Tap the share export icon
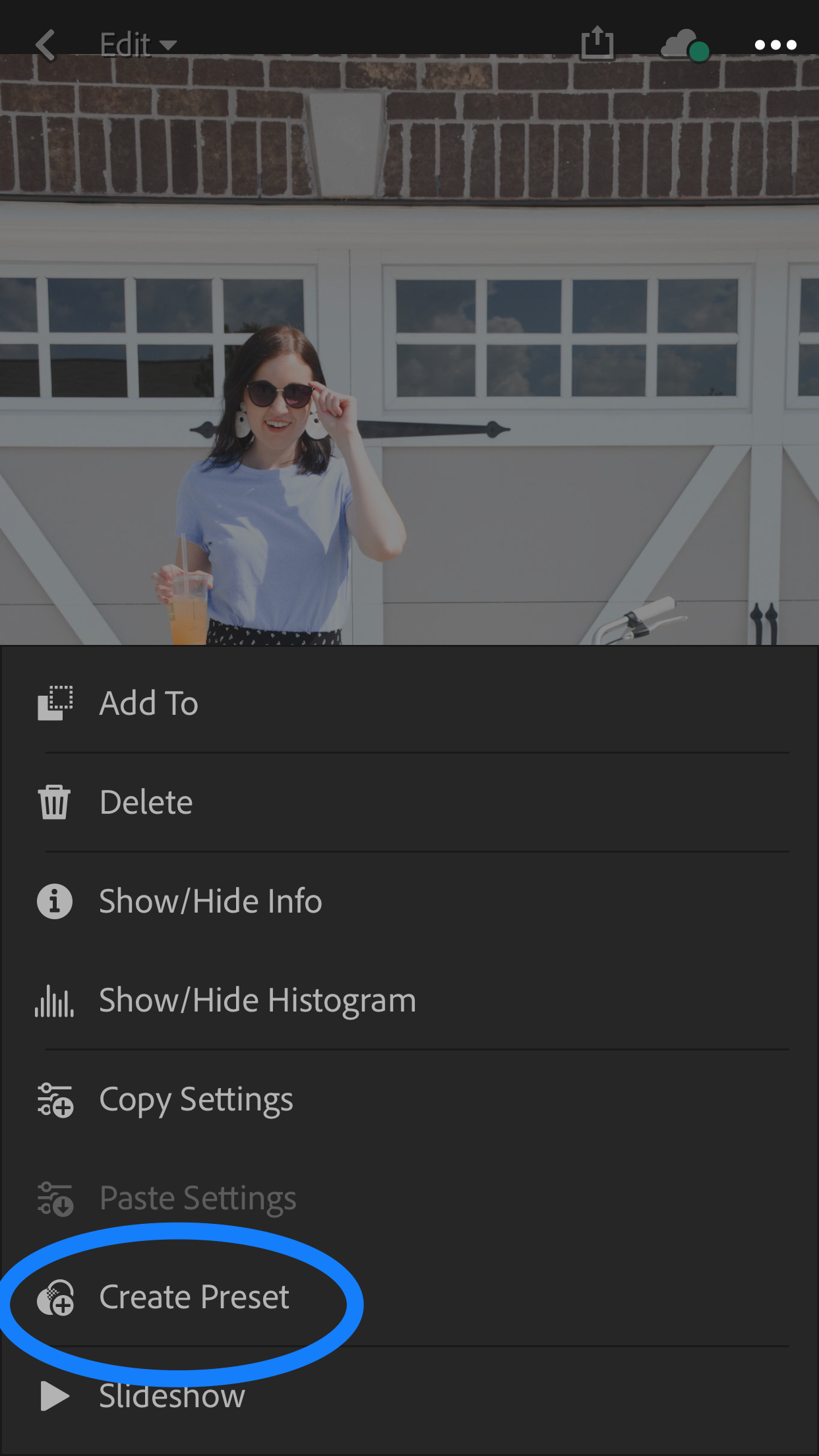The width and height of the screenshot is (819, 1456). (597, 44)
